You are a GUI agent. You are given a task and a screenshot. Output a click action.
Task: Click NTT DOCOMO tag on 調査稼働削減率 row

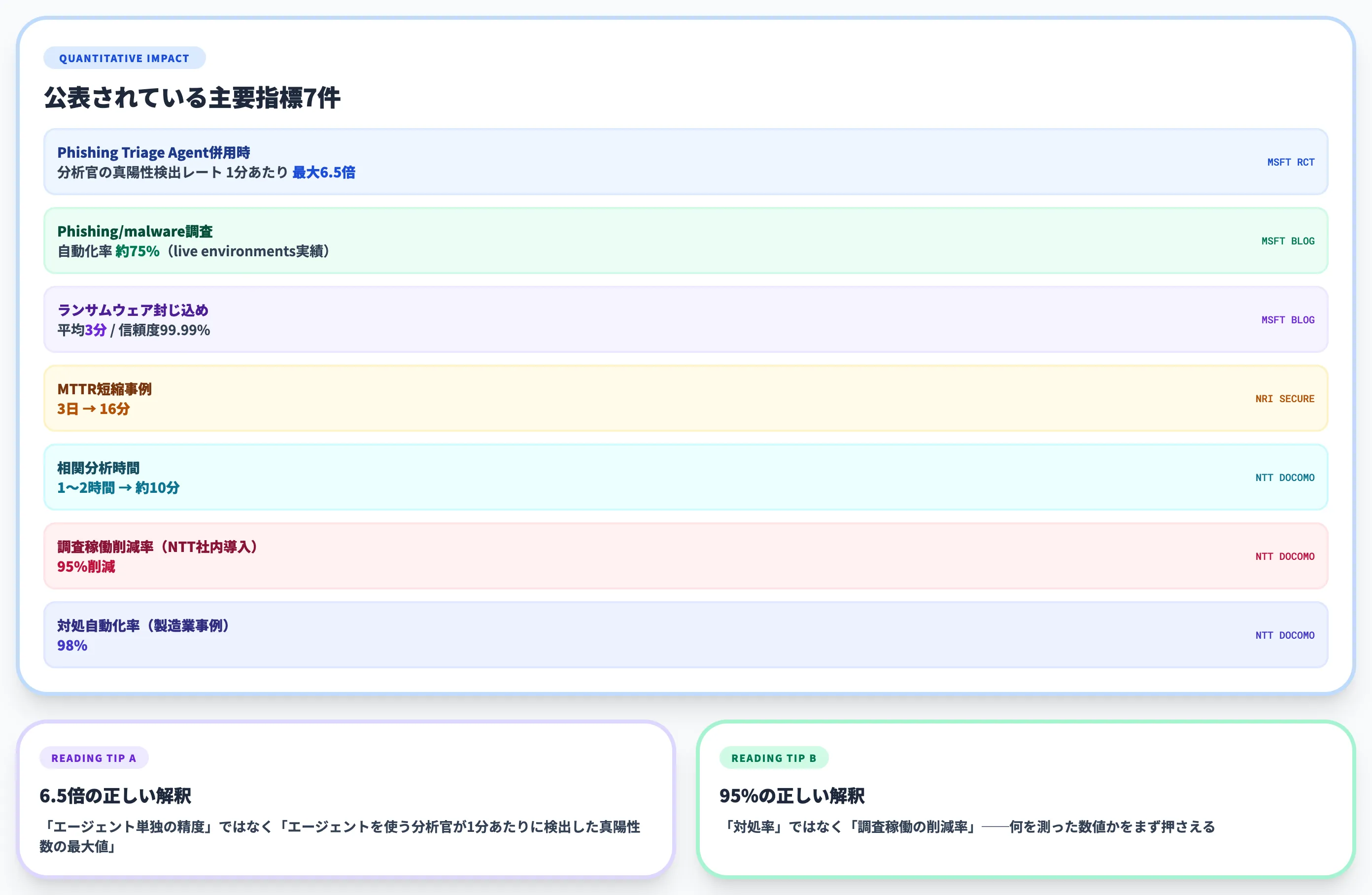(1285, 556)
